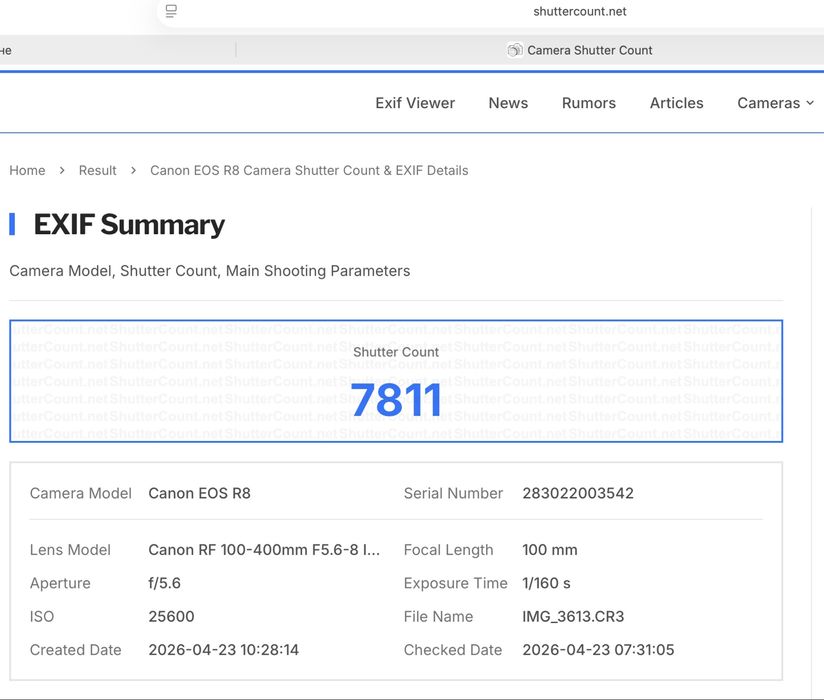Go to the News section
The image size is (824, 700).
pos(508,103)
